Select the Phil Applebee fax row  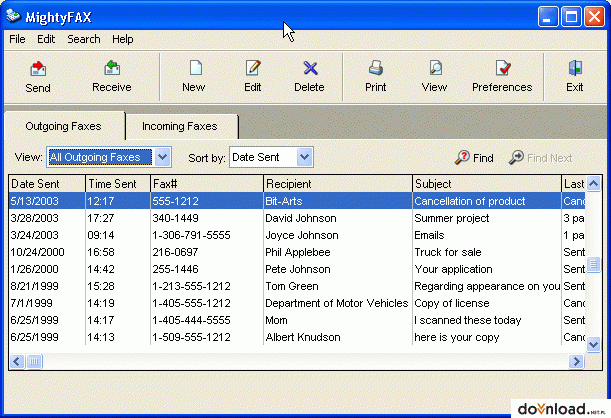(297, 252)
